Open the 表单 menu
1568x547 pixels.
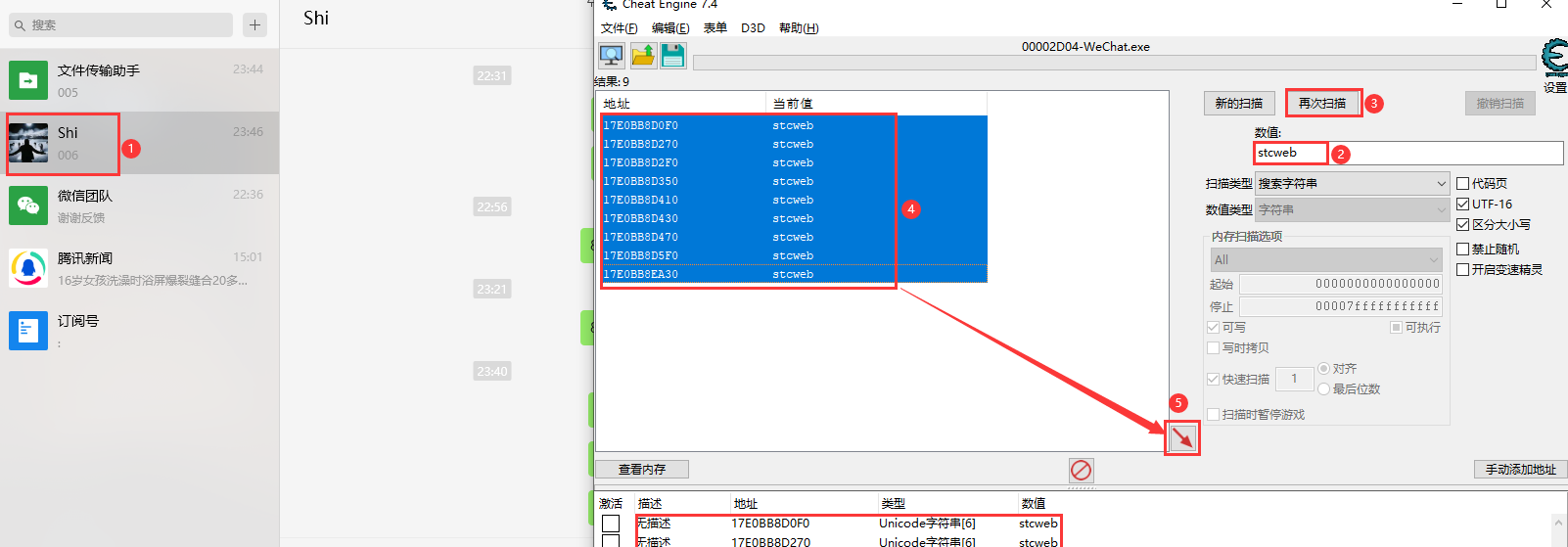tap(715, 28)
